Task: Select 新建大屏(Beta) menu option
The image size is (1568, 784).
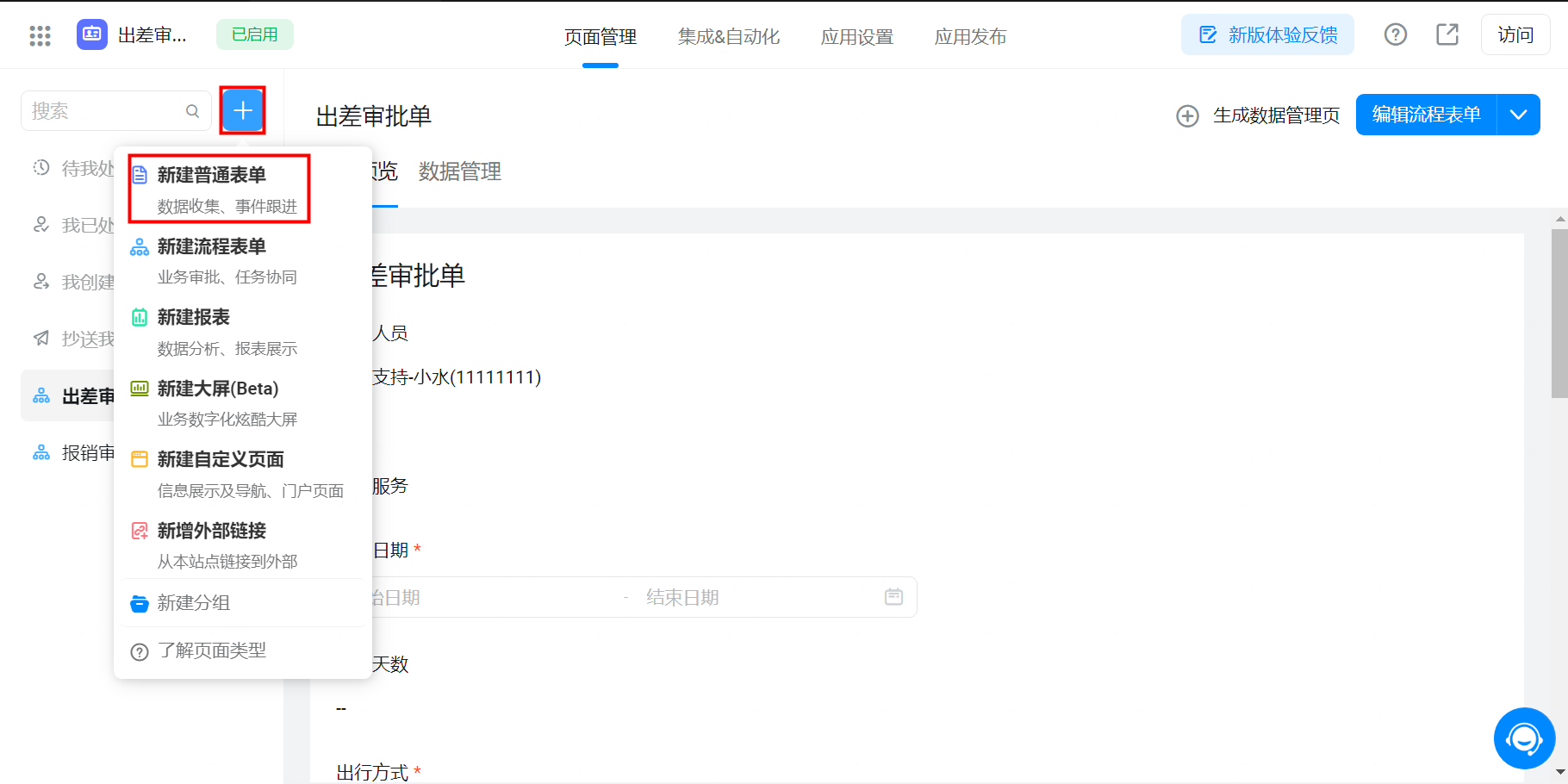Action: click(242, 403)
